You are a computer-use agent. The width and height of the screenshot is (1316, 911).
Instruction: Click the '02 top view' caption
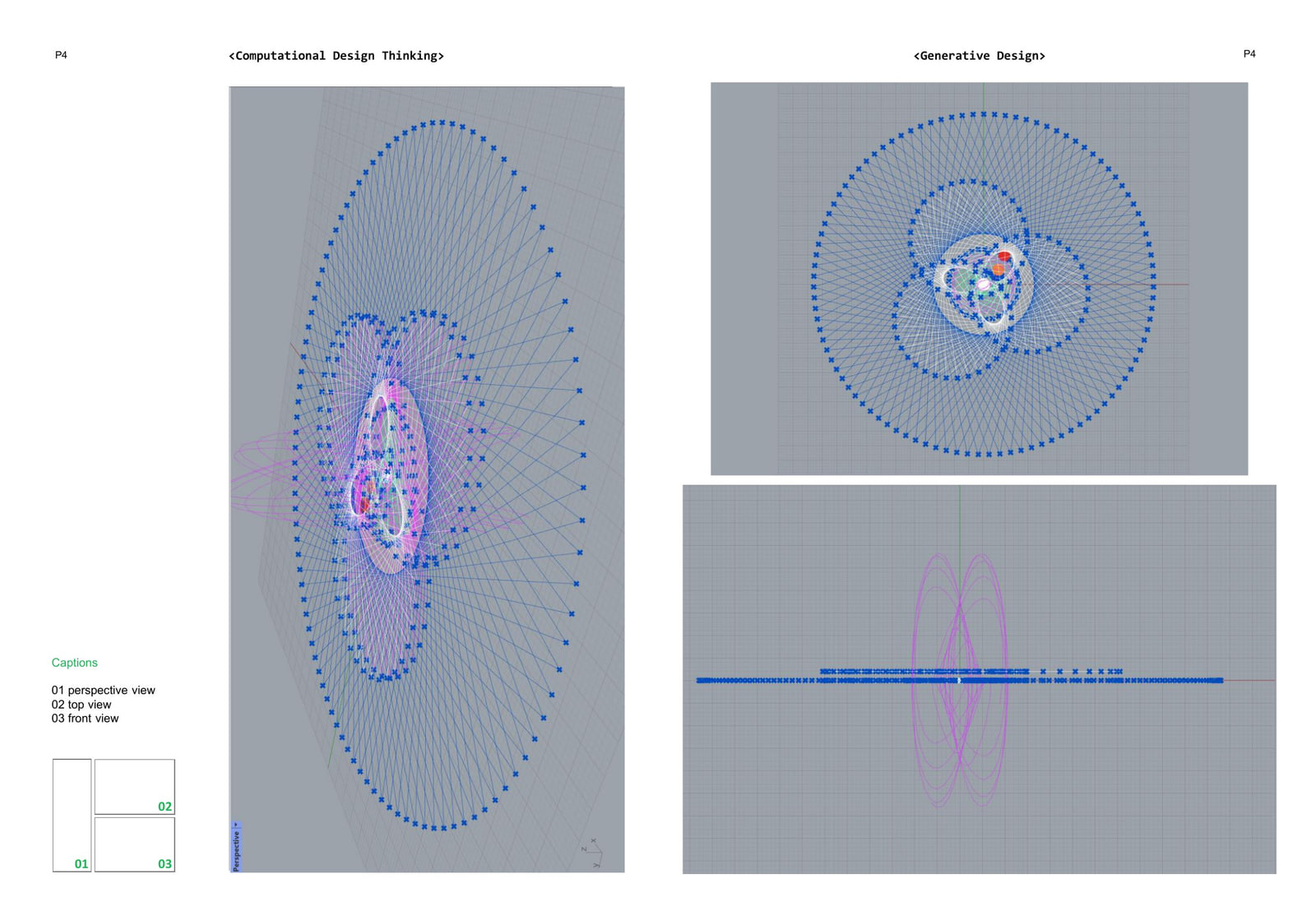point(81,705)
